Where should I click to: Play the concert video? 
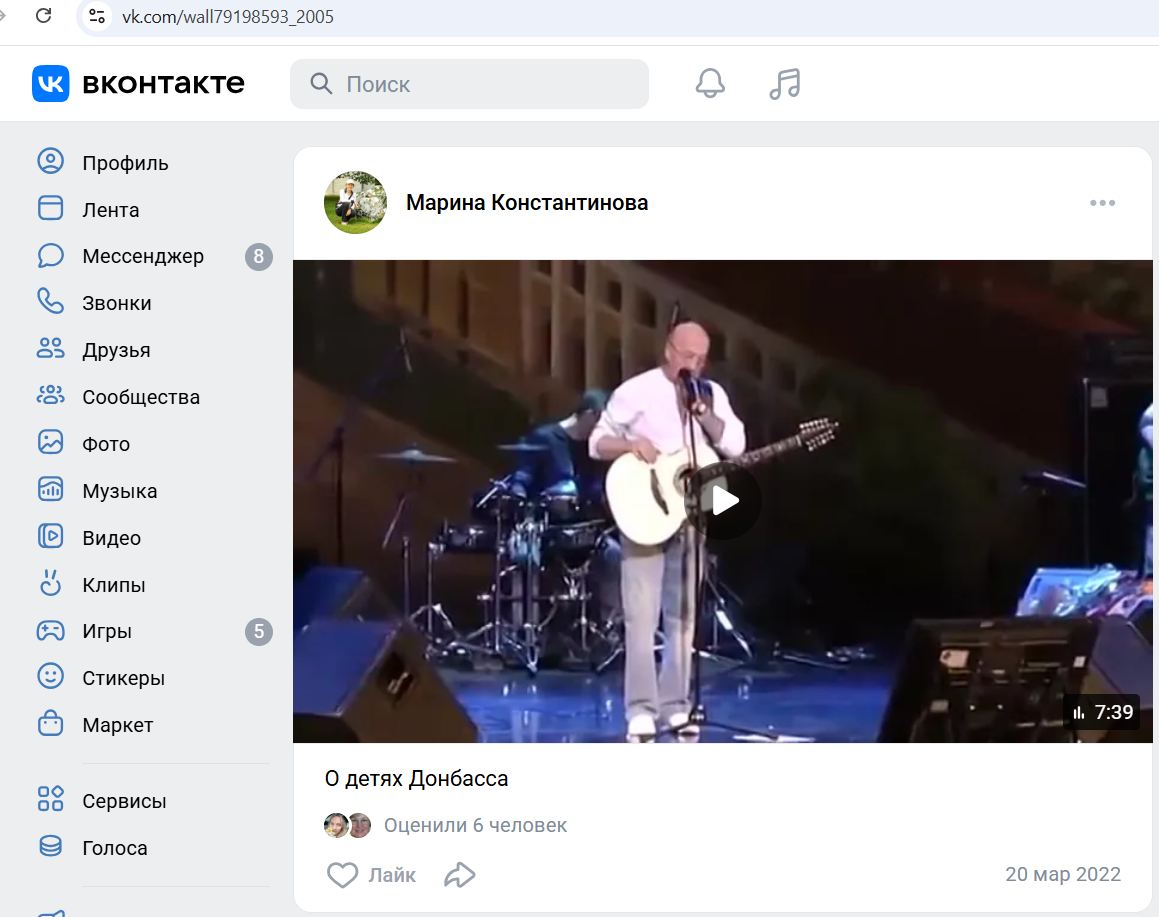723,501
